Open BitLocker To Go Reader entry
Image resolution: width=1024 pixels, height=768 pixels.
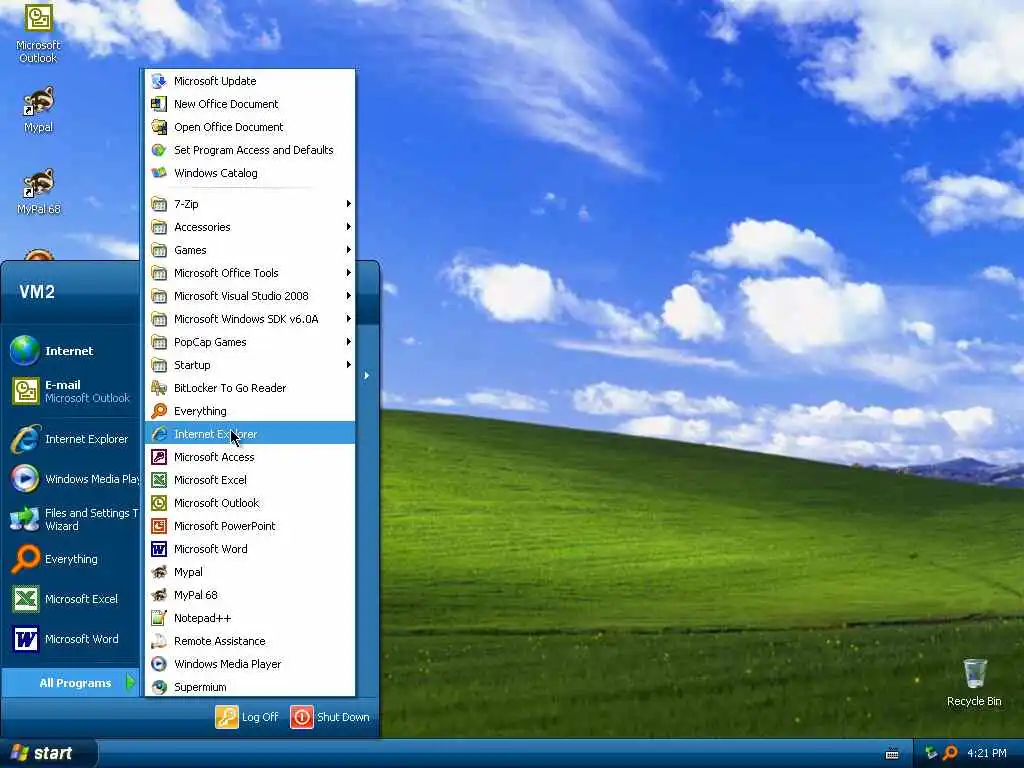[250, 388]
